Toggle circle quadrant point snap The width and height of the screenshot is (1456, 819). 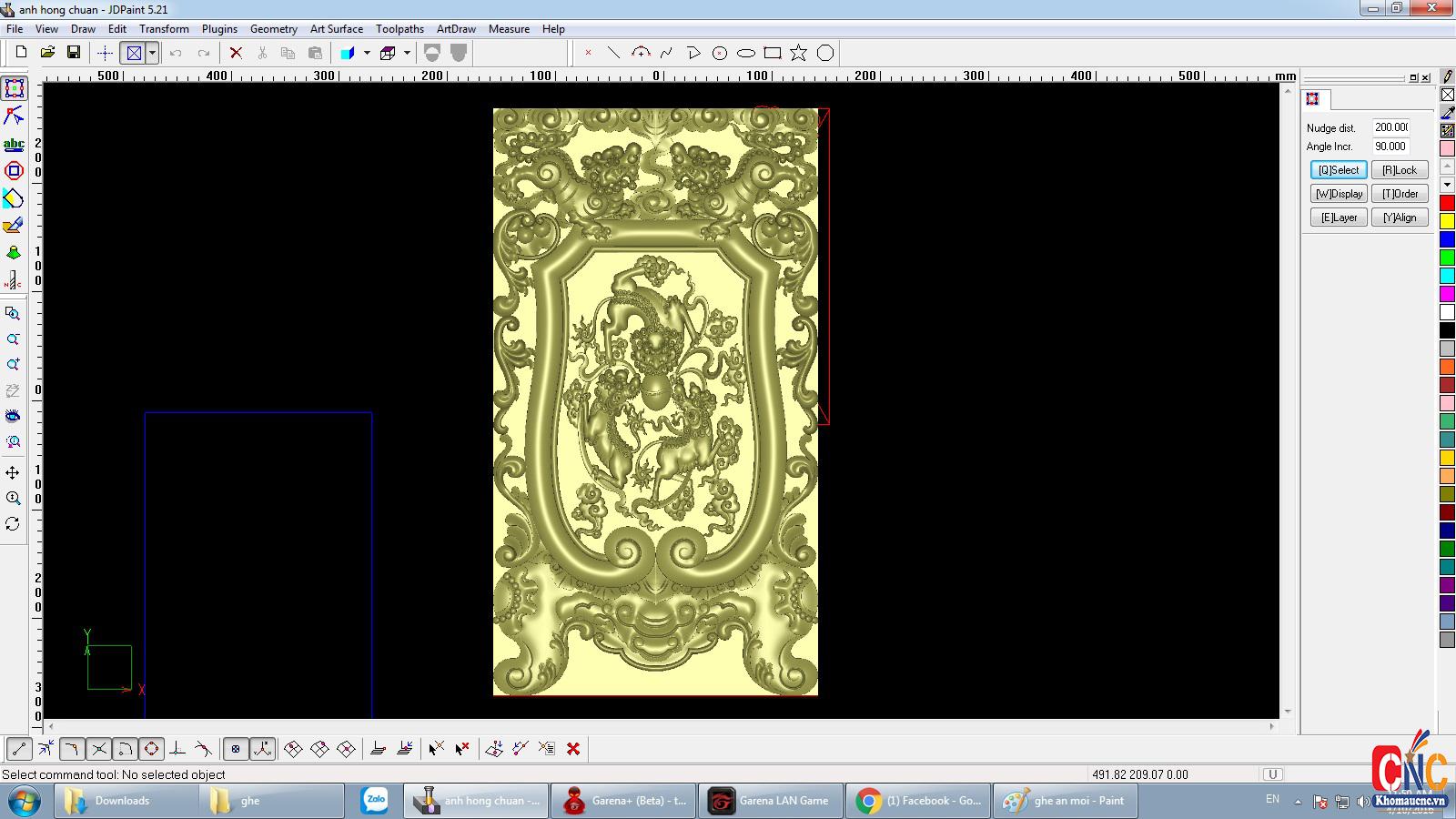(x=152, y=749)
